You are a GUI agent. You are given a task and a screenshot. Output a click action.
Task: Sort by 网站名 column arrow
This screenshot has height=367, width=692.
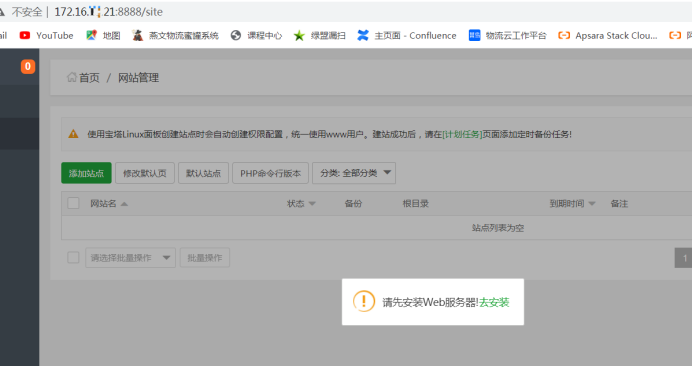point(124,204)
